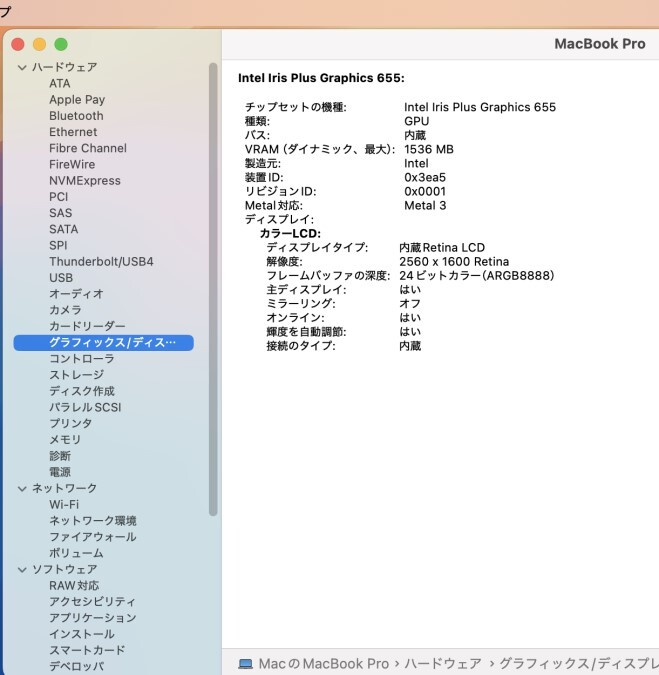Click the VRAM value 1536 MB
Viewport: 659px width, 675px height.
(429, 149)
